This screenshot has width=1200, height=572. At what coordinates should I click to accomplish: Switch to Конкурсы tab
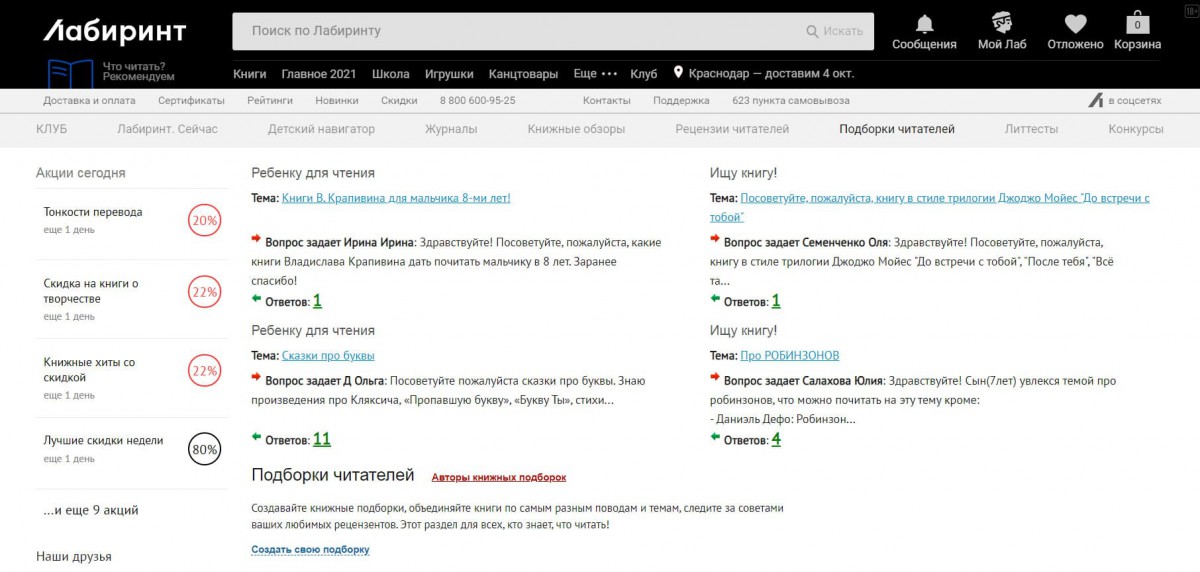(1136, 129)
